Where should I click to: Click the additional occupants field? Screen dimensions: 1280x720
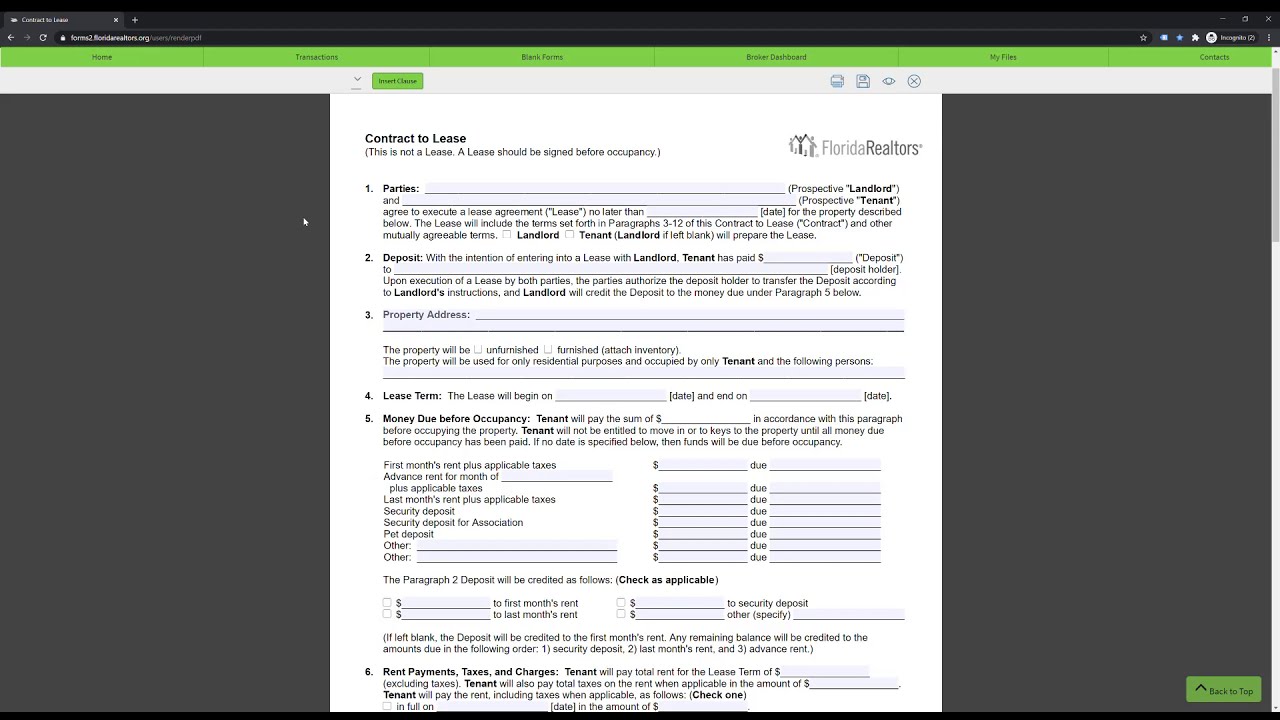click(x=644, y=373)
